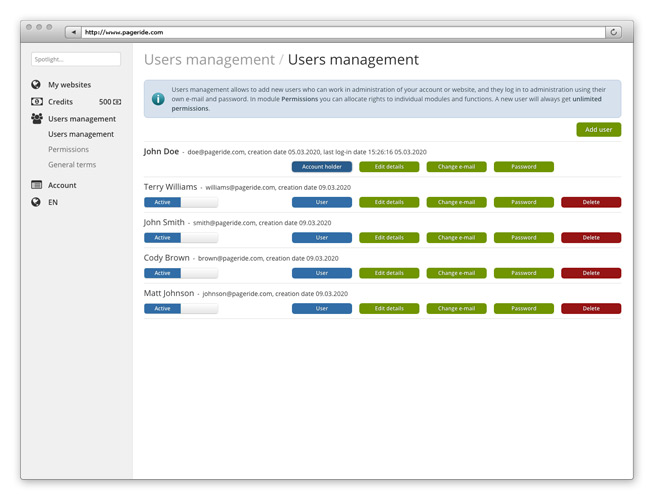Open User role selector for Cody Brown
This screenshot has width=654, height=500.
pos(321,273)
